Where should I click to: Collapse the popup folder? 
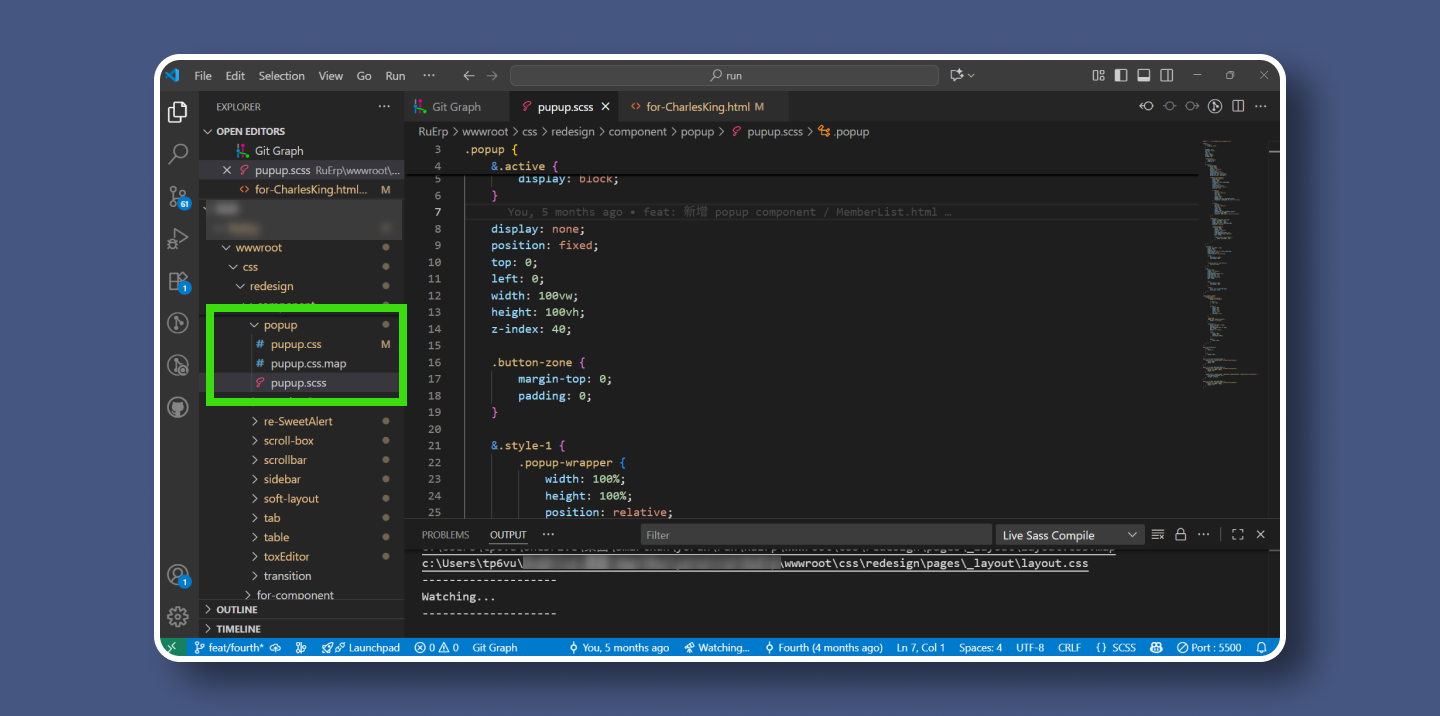[280, 325]
